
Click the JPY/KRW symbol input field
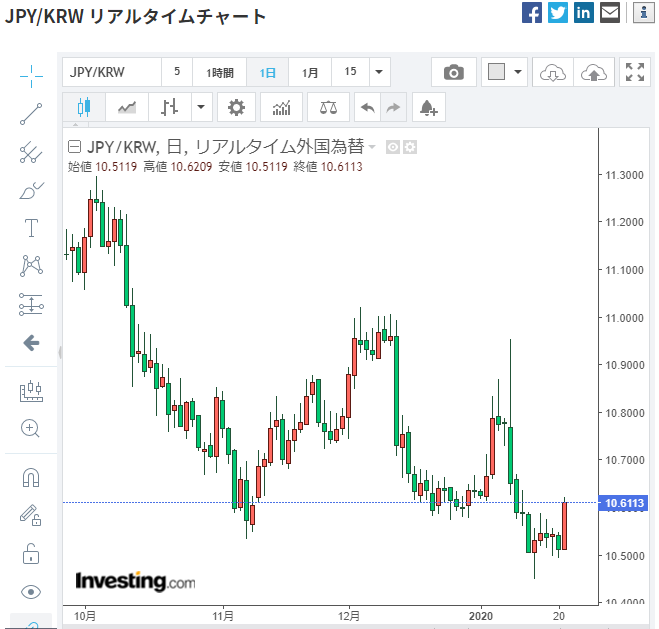pyautogui.click(x=112, y=72)
